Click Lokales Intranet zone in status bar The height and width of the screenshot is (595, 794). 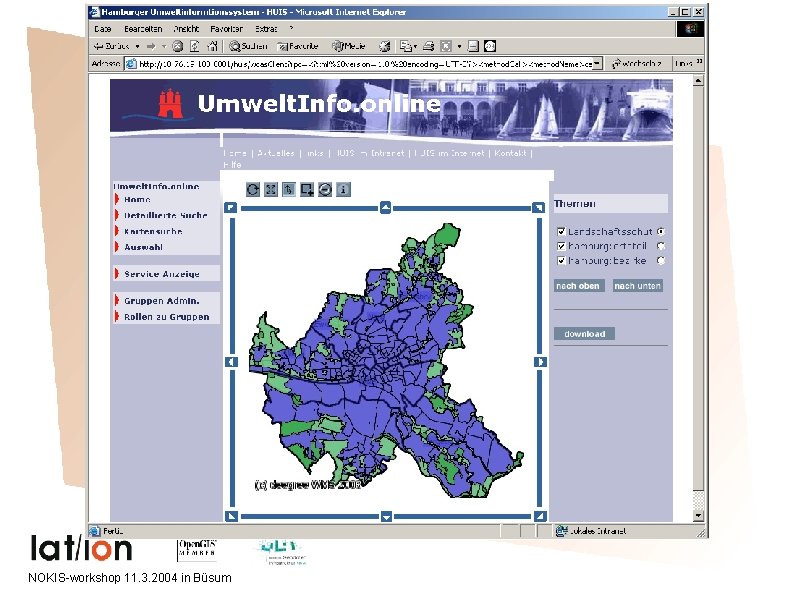pos(592,531)
